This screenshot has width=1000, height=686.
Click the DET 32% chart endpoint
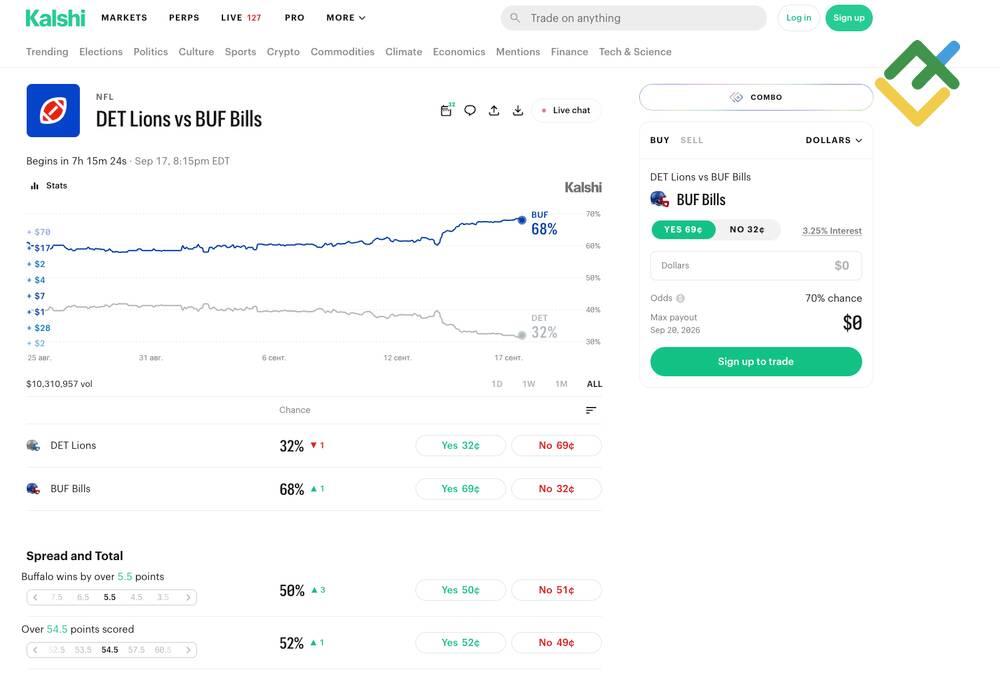[522, 335]
